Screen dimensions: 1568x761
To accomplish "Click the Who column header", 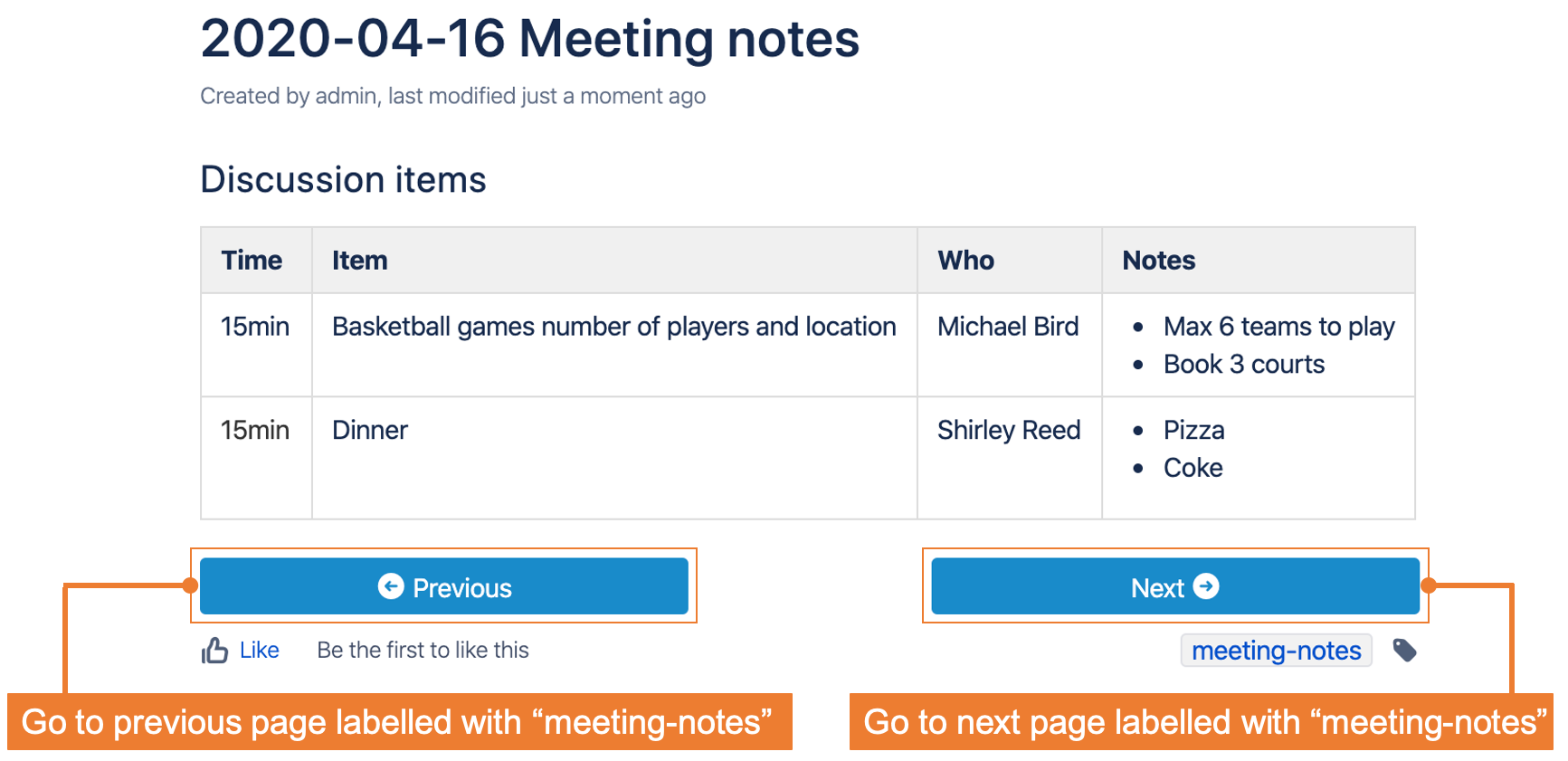I will point(965,261).
